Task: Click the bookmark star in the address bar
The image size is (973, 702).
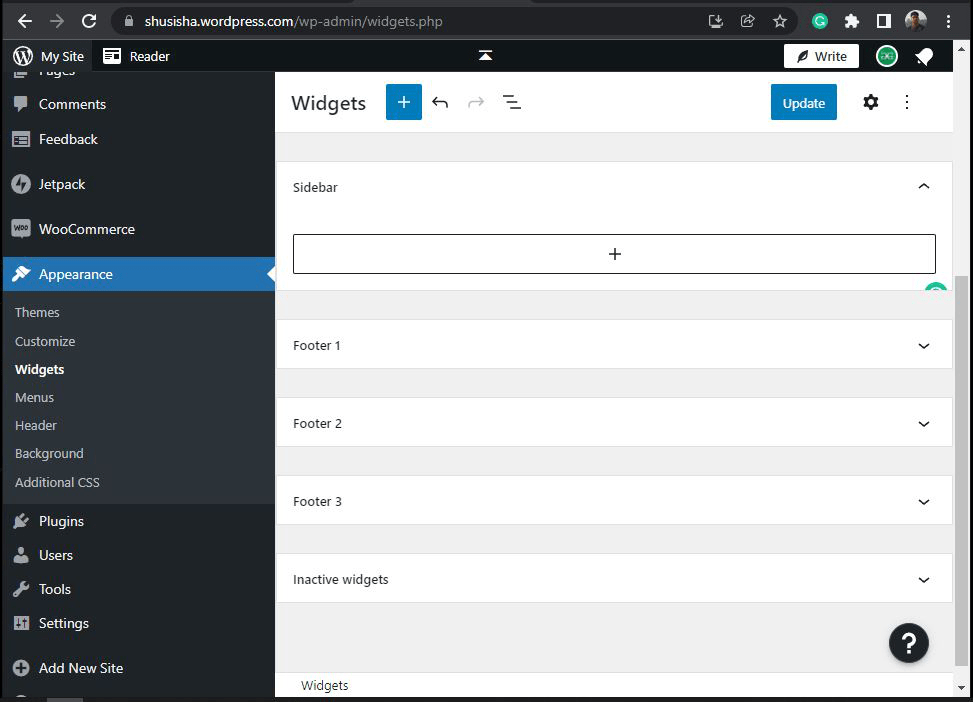Action: coord(780,20)
